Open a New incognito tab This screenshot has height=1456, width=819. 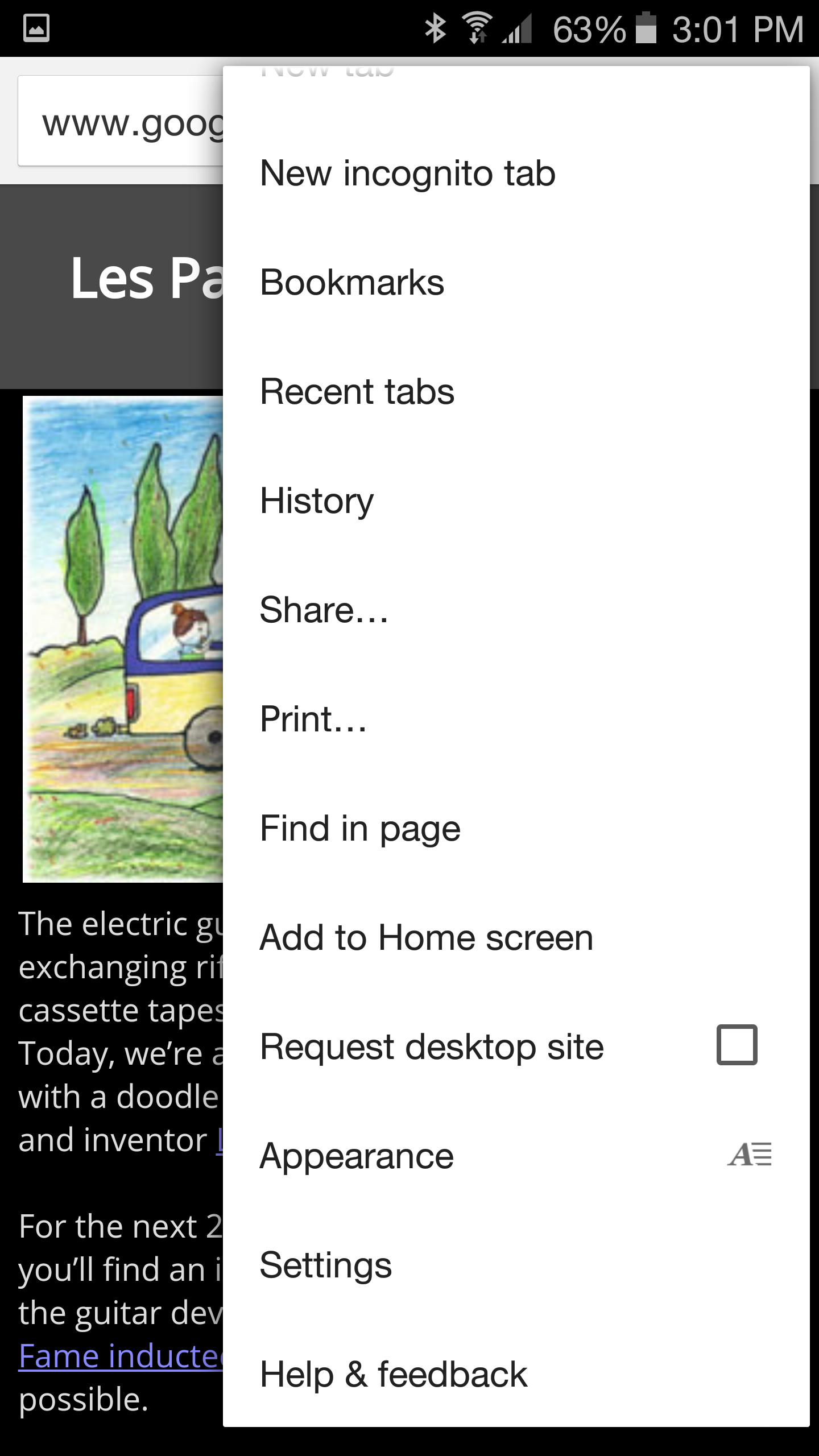[x=407, y=173]
